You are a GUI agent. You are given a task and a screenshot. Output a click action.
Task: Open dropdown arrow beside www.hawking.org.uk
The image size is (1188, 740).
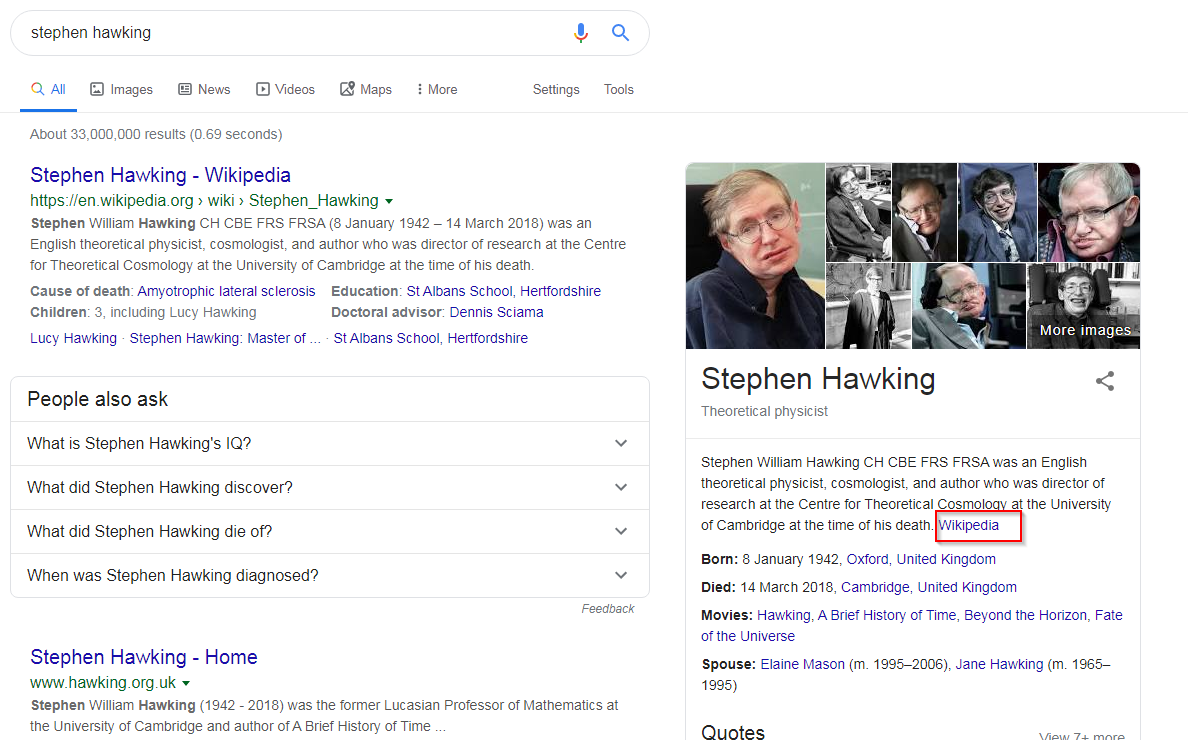point(186,683)
